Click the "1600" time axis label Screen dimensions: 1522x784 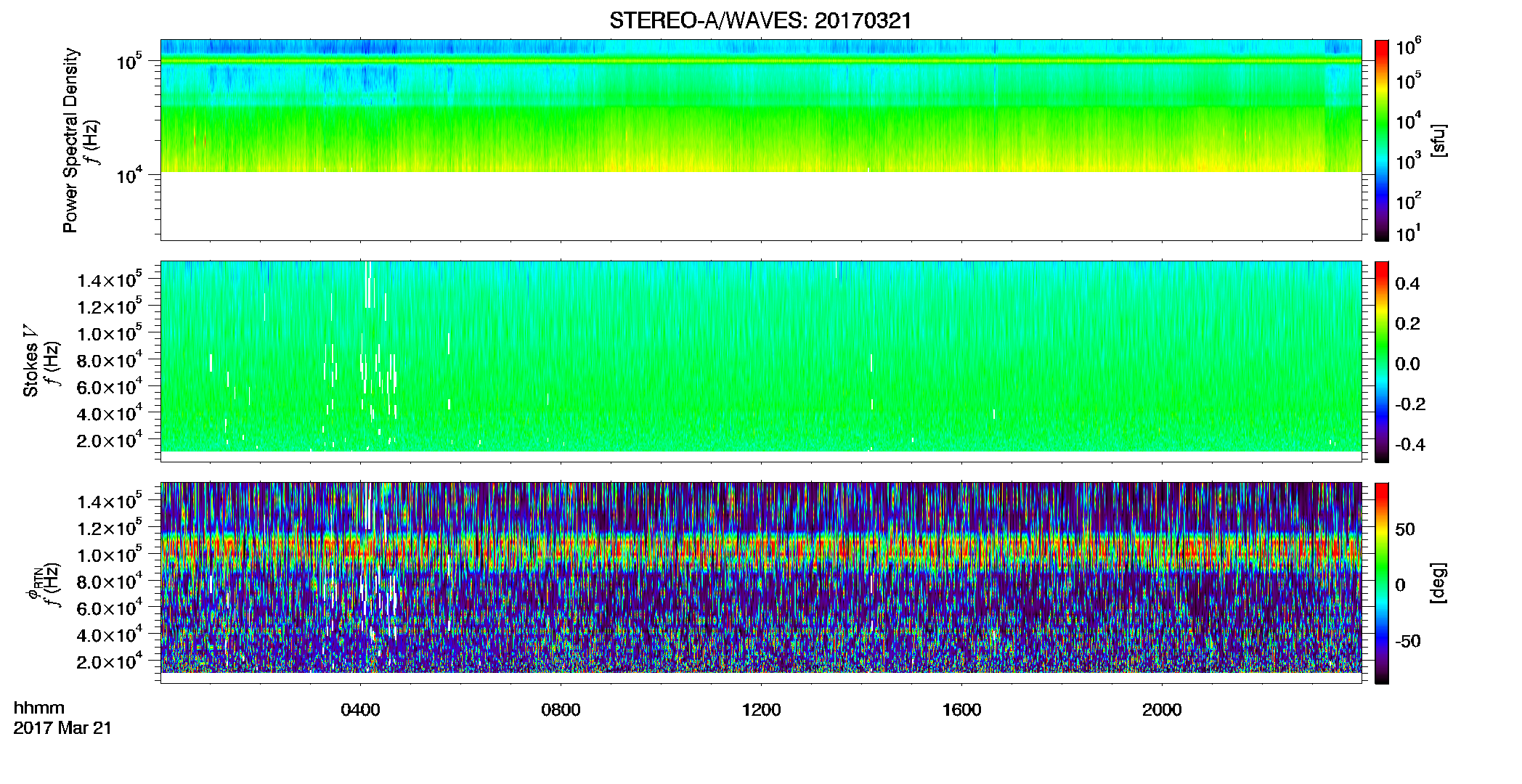point(961,710)
